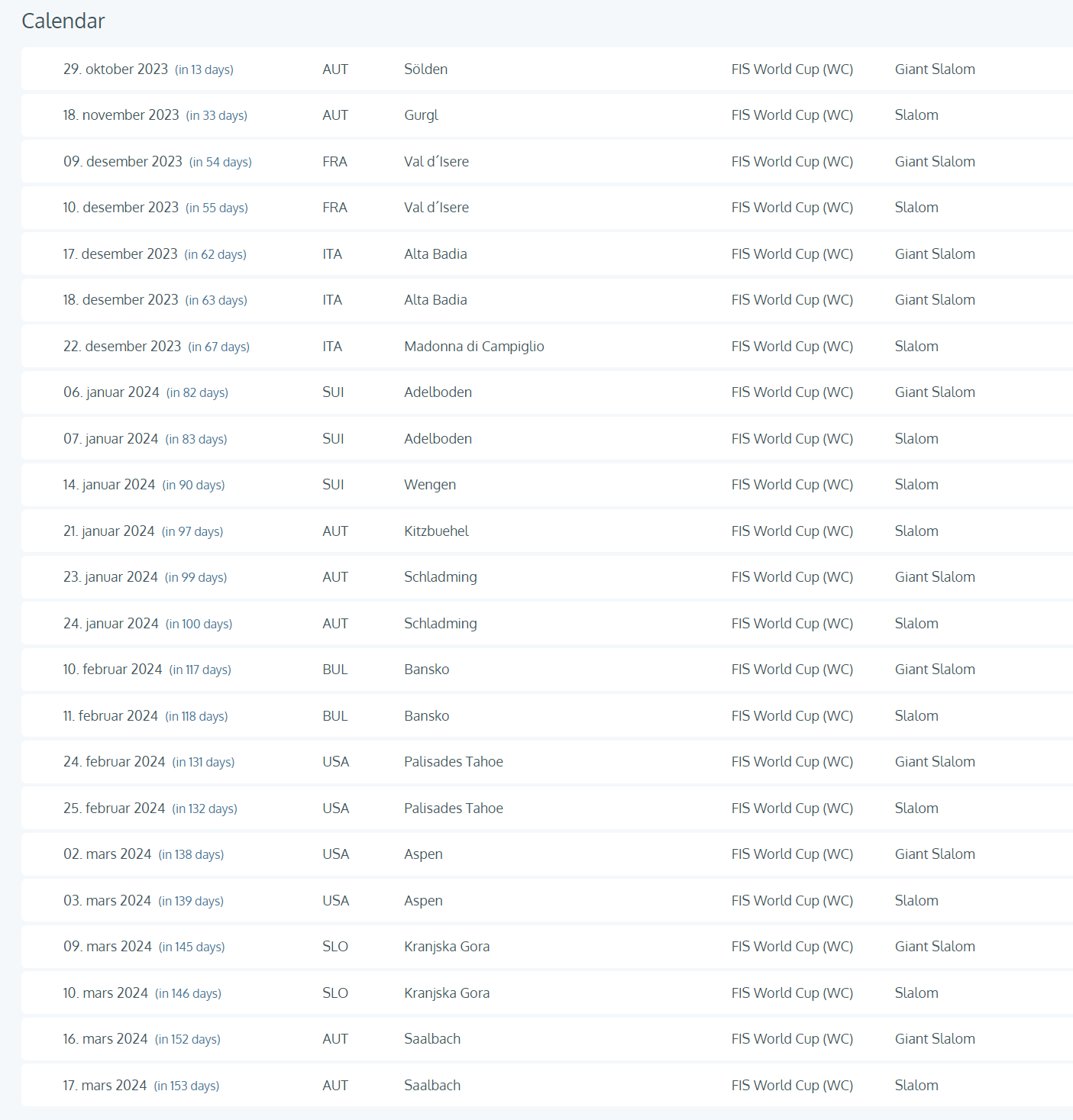Image resolution: width=1073 pixels, height=1120 pixels.
Task: Click Aspen Giant Slalom on 02. mars 2024
Action: [547, 854]
